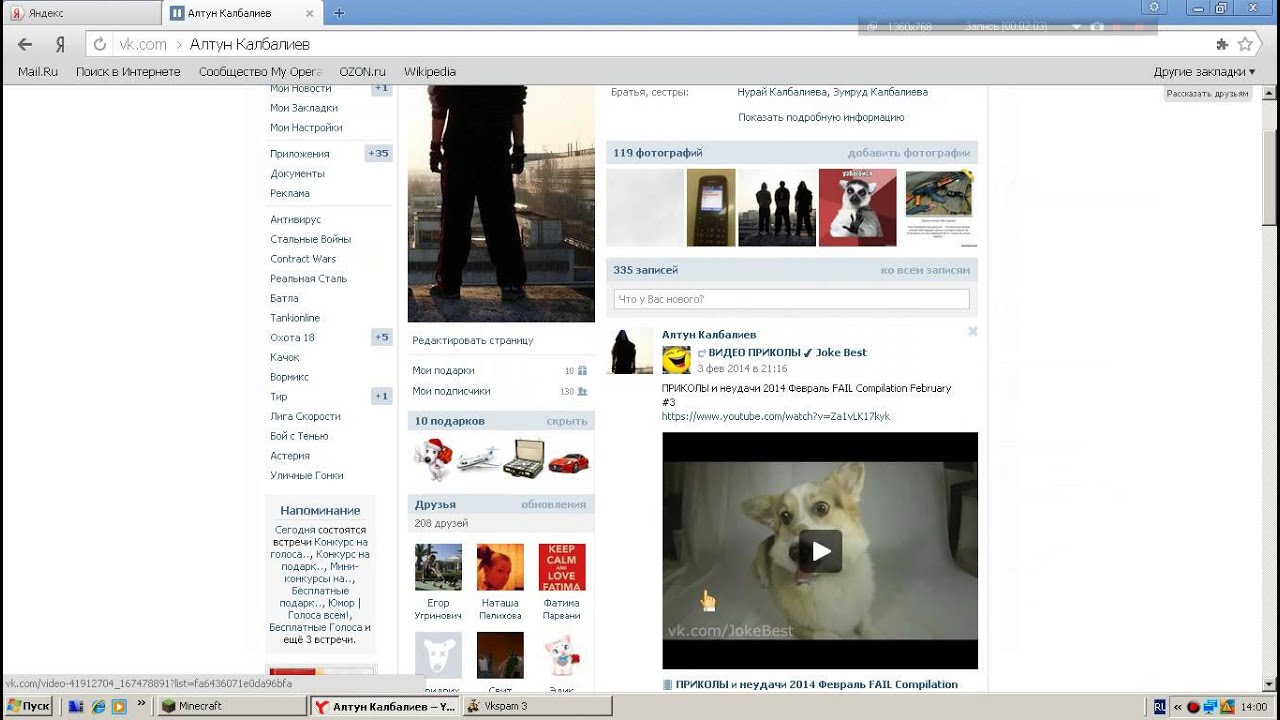The image size is (1280, 720).
Task: Open the lemur meme photo thumbnail
Action: (x=858, y=207)
